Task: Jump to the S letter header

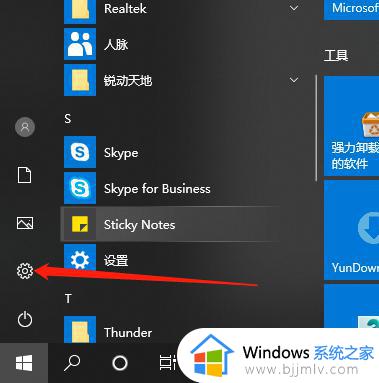Action: click(x=68, y=118)
